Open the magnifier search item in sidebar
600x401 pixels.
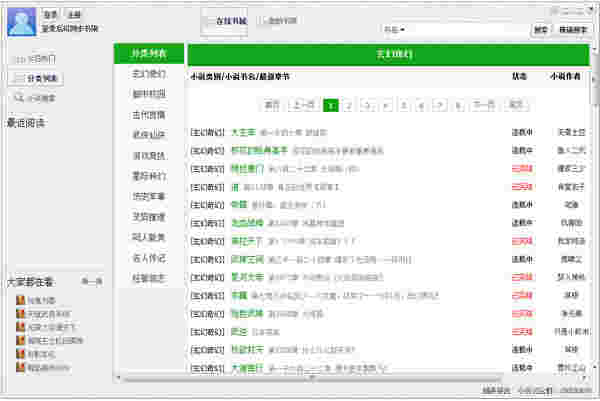coord(34,98)
